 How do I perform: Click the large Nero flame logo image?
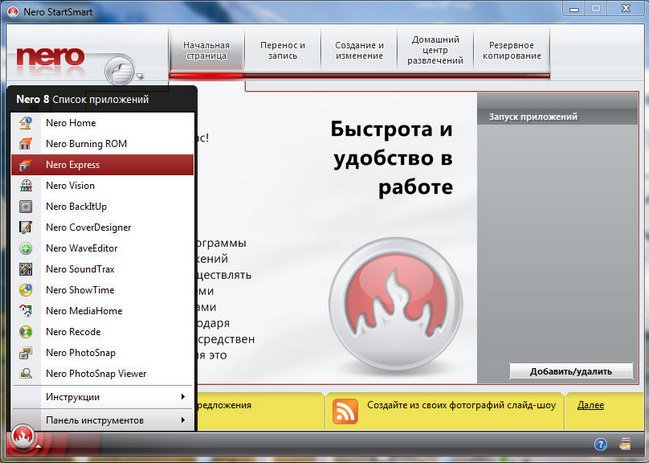click(x=396, y=304)
